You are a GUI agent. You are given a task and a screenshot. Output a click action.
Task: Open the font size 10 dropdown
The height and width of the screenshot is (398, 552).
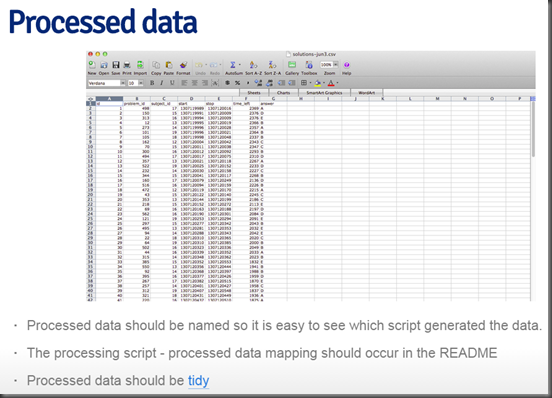pos(140,83)
